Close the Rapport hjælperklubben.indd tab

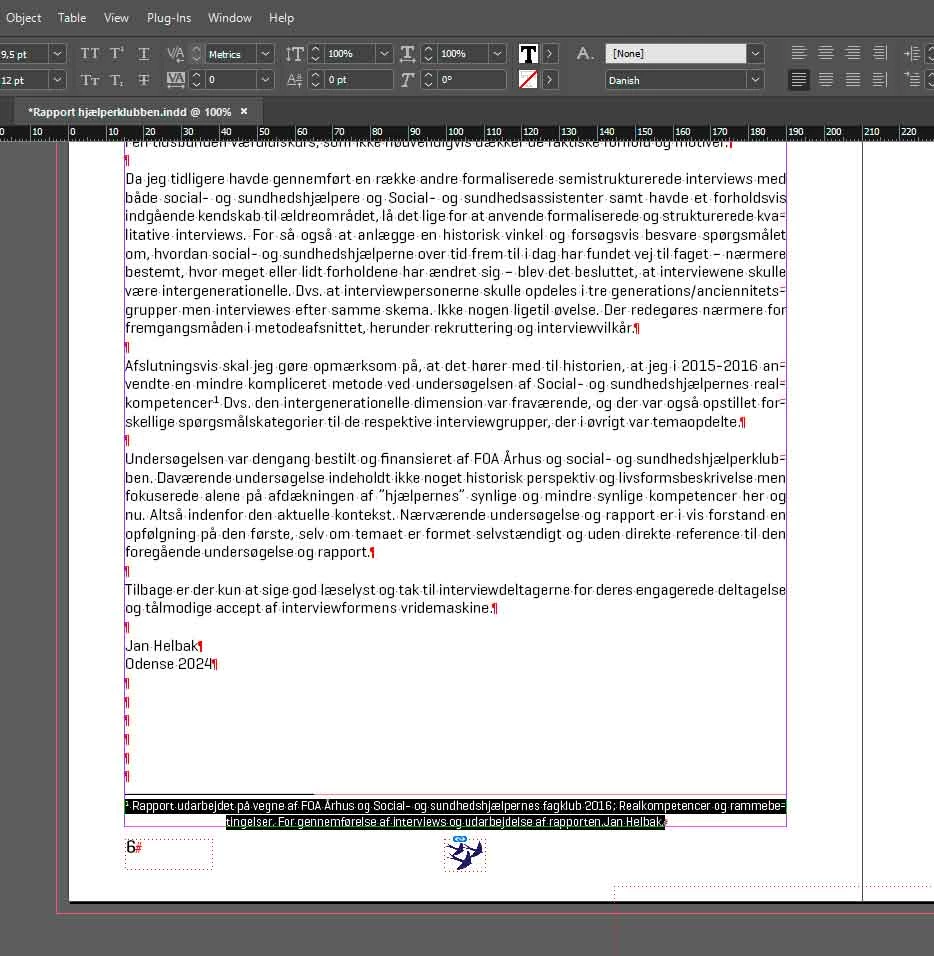[244, 111]
